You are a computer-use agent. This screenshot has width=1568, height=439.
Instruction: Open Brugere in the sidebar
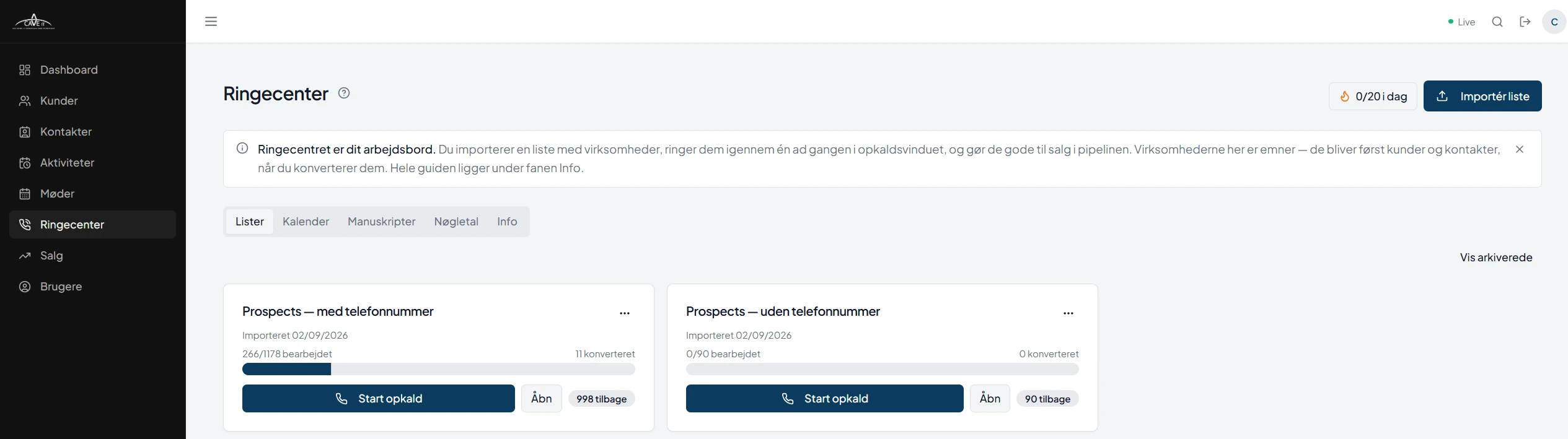[x=93, y=287]
